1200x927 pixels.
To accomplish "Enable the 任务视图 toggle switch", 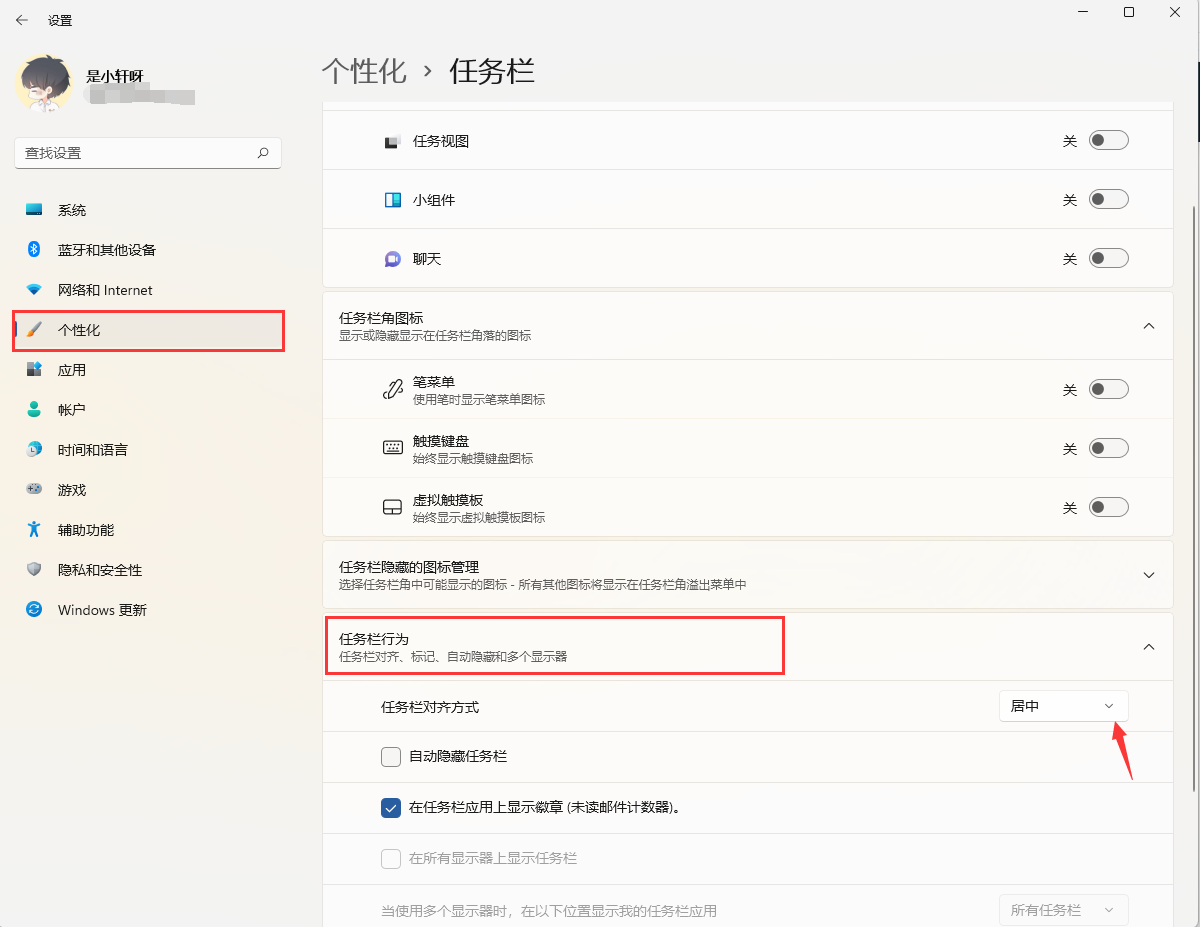I will tap(1108, 140).
